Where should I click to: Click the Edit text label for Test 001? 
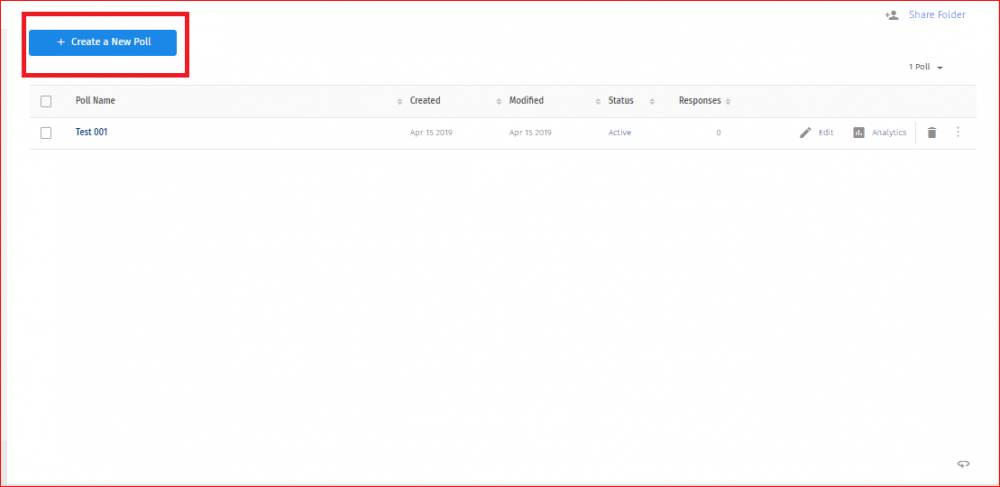pos(826,133)
